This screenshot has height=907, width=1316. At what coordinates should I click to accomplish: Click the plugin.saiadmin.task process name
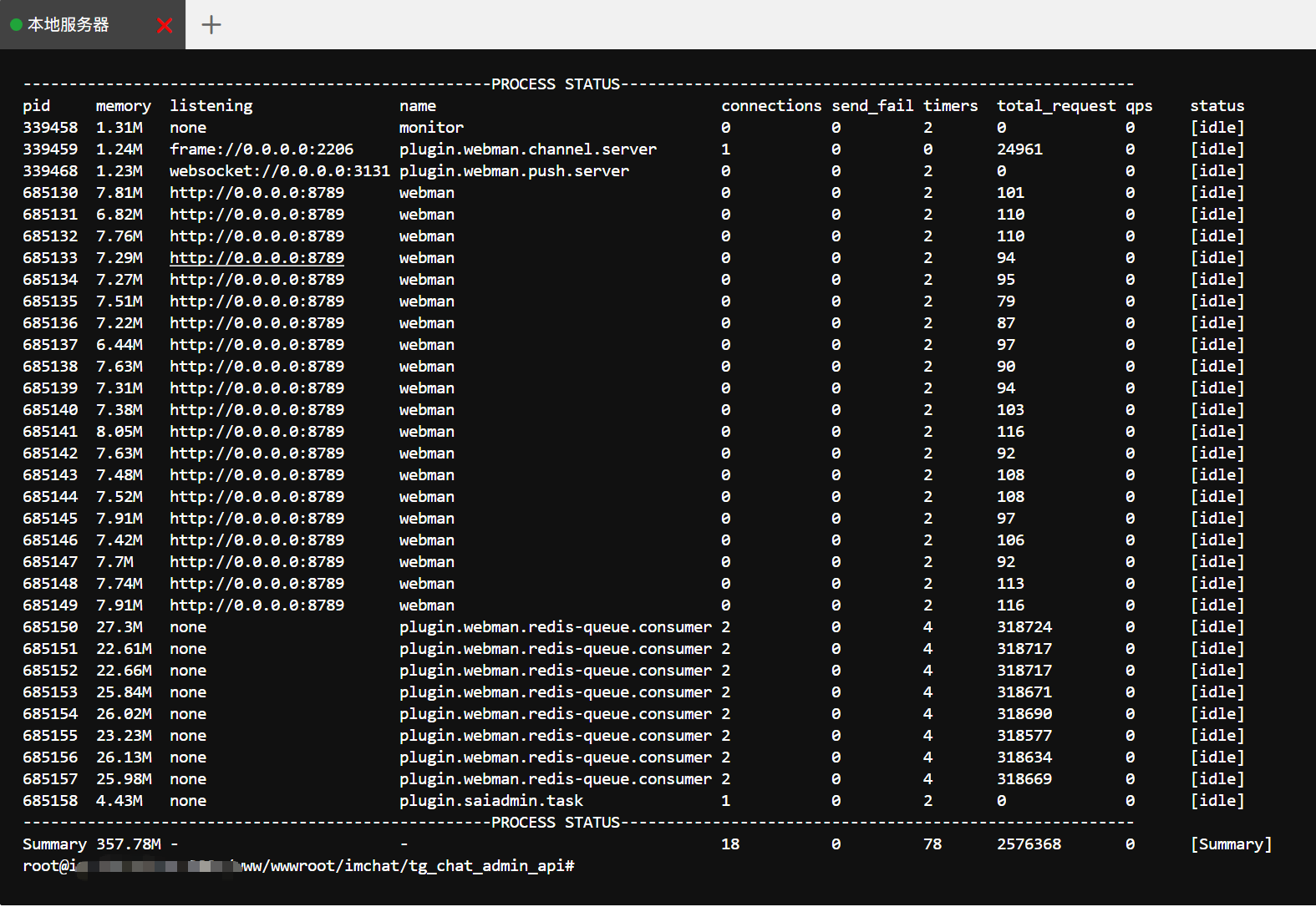pos(490,801)
